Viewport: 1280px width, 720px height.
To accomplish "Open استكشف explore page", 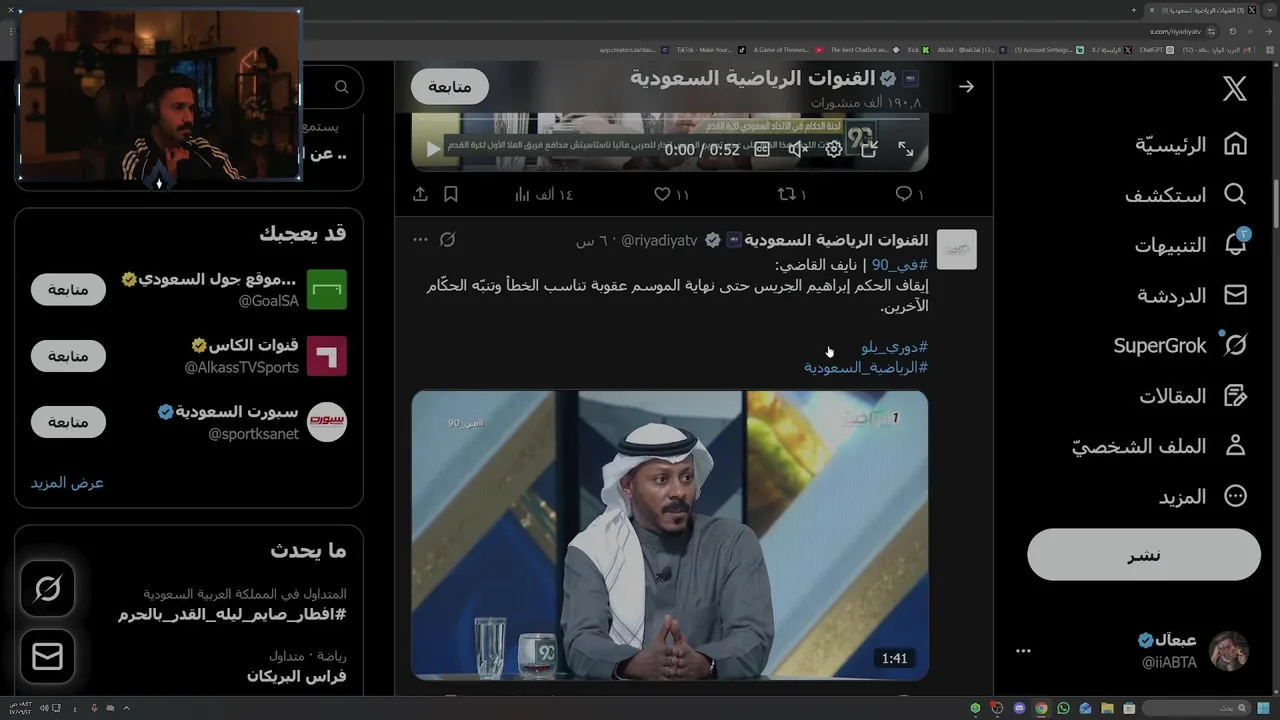I will (x=1185, y=195).
